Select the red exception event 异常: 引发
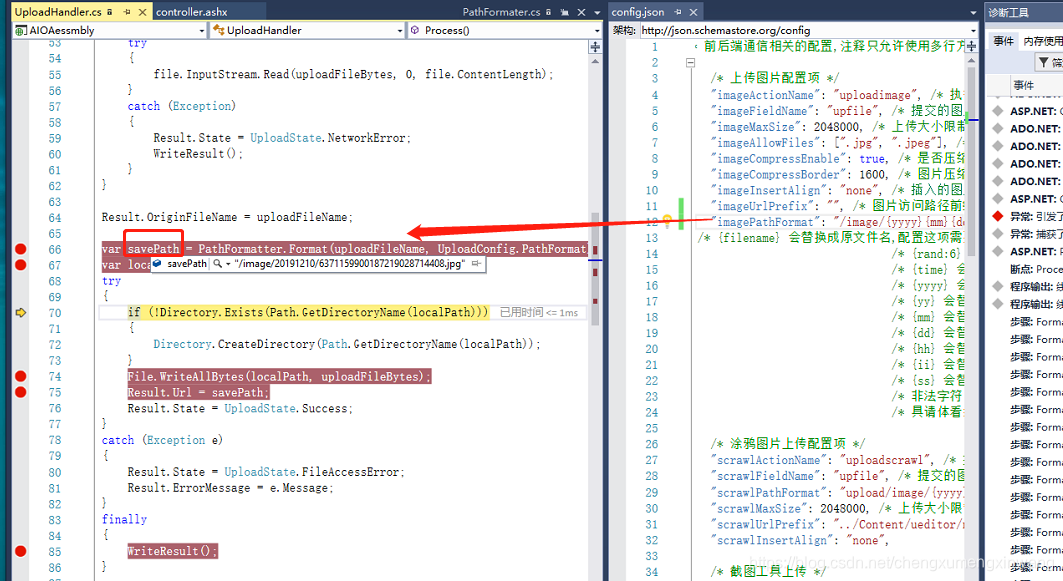This screenshot has width=1063, height=581. click(1028, 216)
